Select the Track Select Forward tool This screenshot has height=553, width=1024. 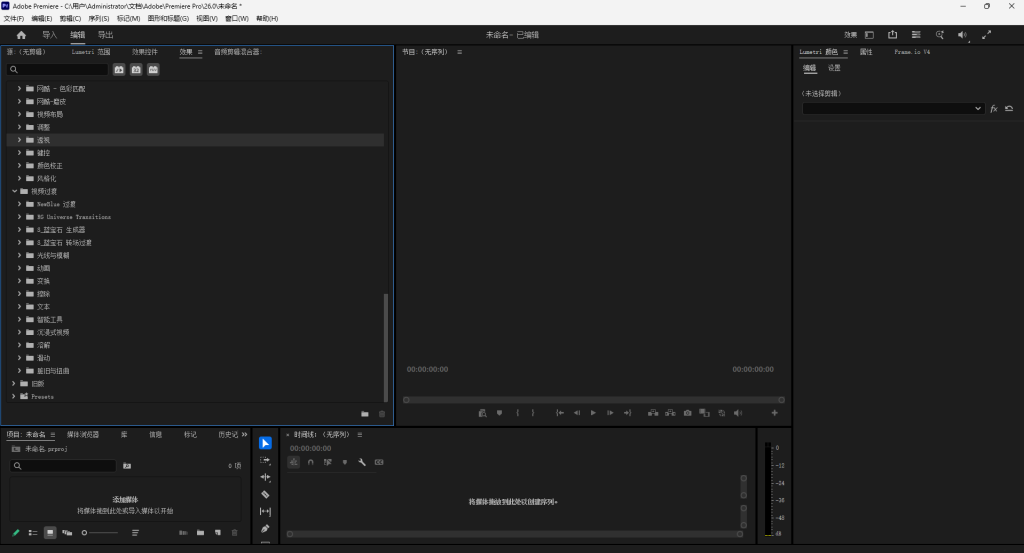tap(265, 460)
